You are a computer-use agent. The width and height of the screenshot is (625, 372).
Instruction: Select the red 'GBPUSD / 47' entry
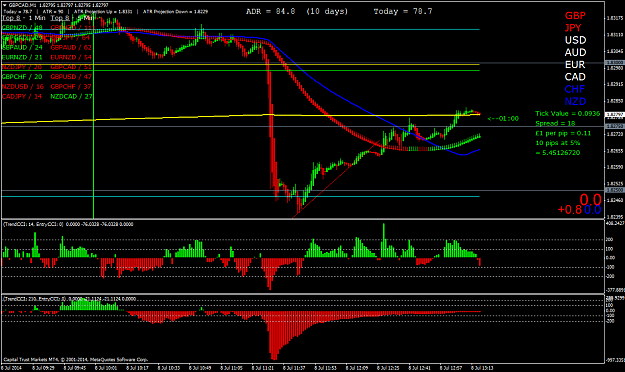pos(71,77)
